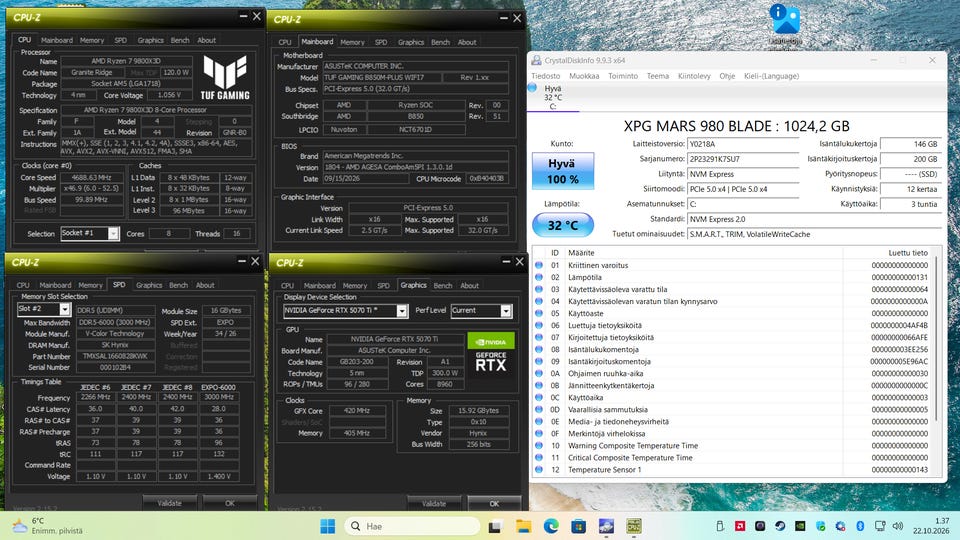Click the Luettu tieto column header
This screenshot has width=960, height=540.
coord(908,253)
